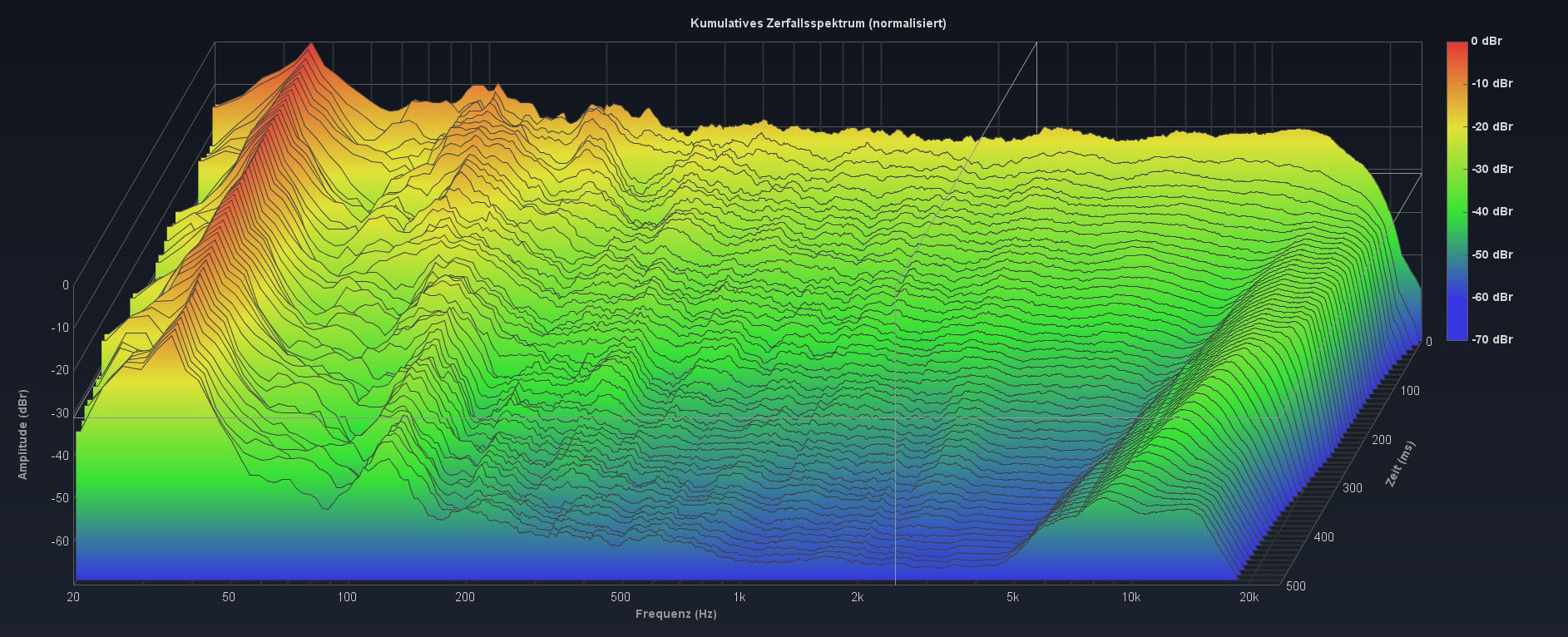Pick the red top of color scale
1568x637 pixels.
[1457, 47]
